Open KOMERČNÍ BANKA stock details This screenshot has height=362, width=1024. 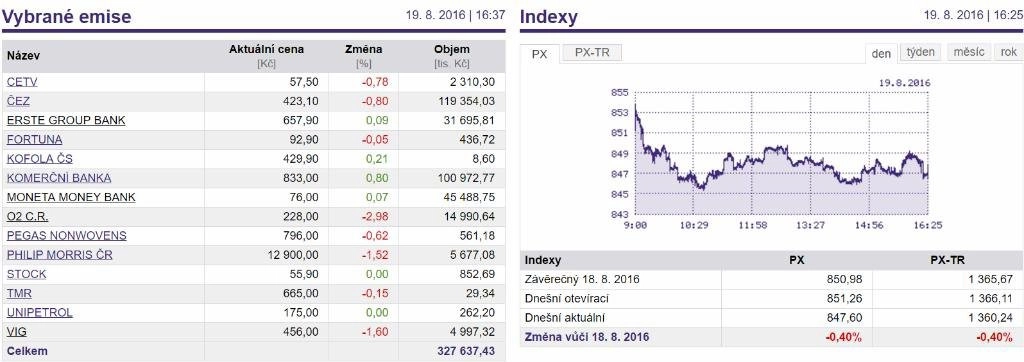pos(59,178)
